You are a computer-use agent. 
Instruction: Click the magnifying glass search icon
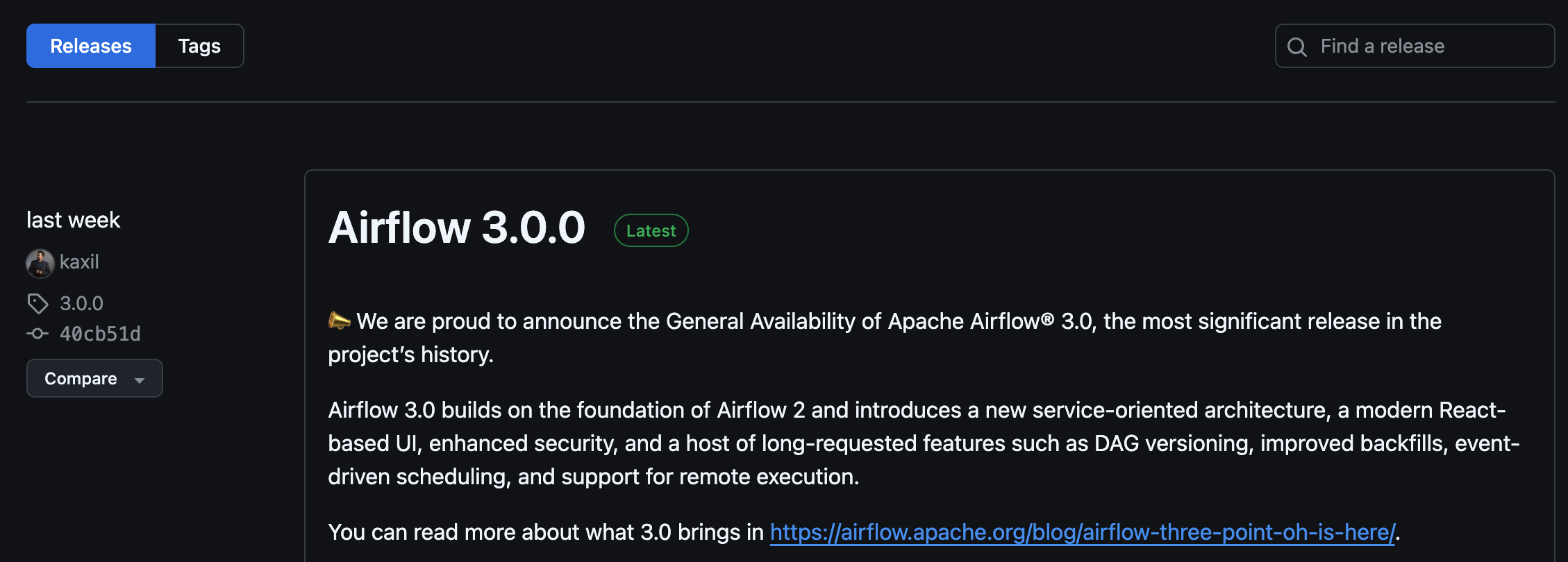tap(1296, 46)
